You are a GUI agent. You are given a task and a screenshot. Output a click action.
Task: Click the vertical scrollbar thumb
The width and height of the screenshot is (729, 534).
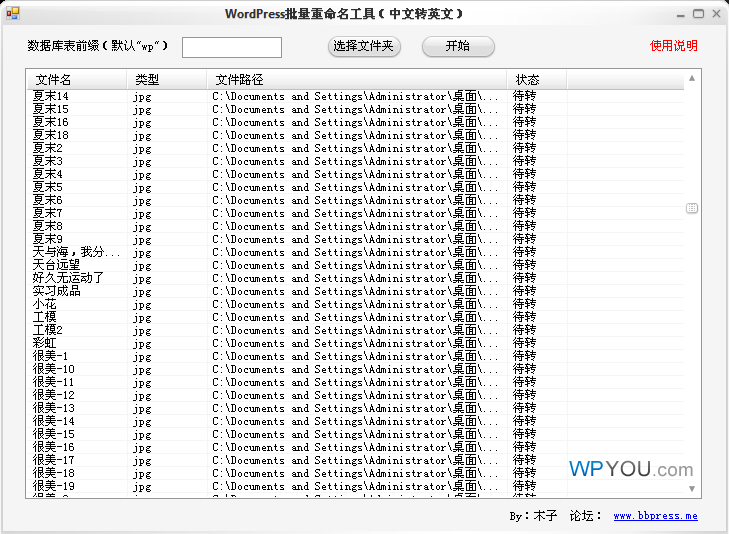[692, 208]
